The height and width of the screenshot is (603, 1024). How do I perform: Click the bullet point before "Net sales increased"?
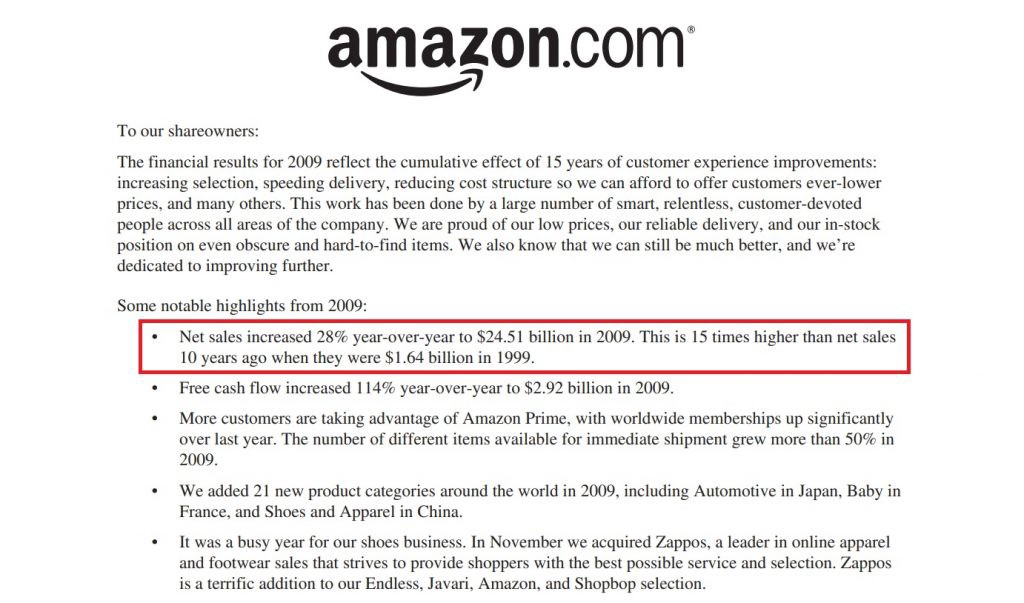(x=154, y=338)
